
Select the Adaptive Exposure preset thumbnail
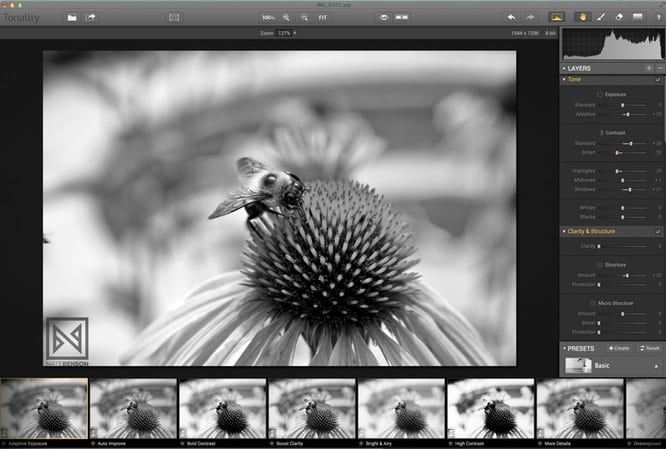[44, 409]
